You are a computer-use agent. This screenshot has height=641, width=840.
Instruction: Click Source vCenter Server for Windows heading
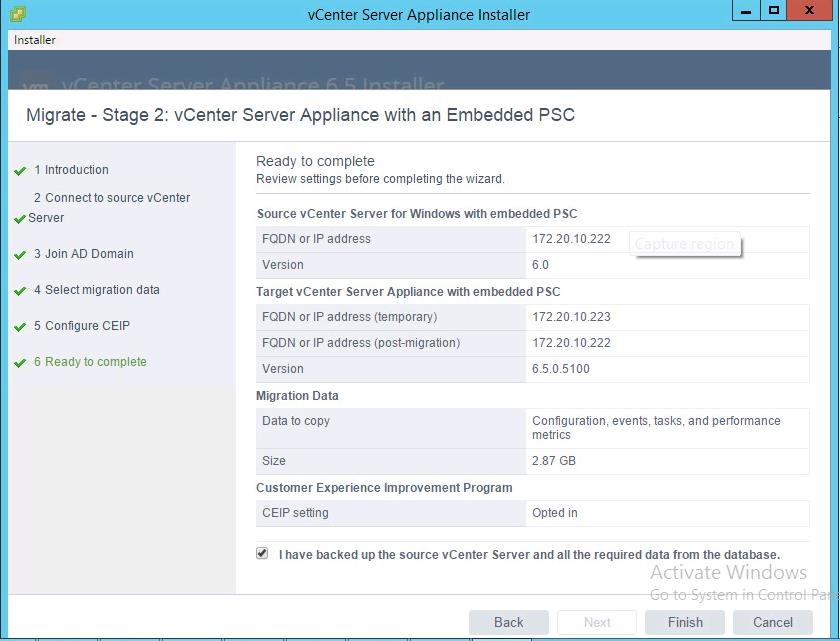[417, 214]
